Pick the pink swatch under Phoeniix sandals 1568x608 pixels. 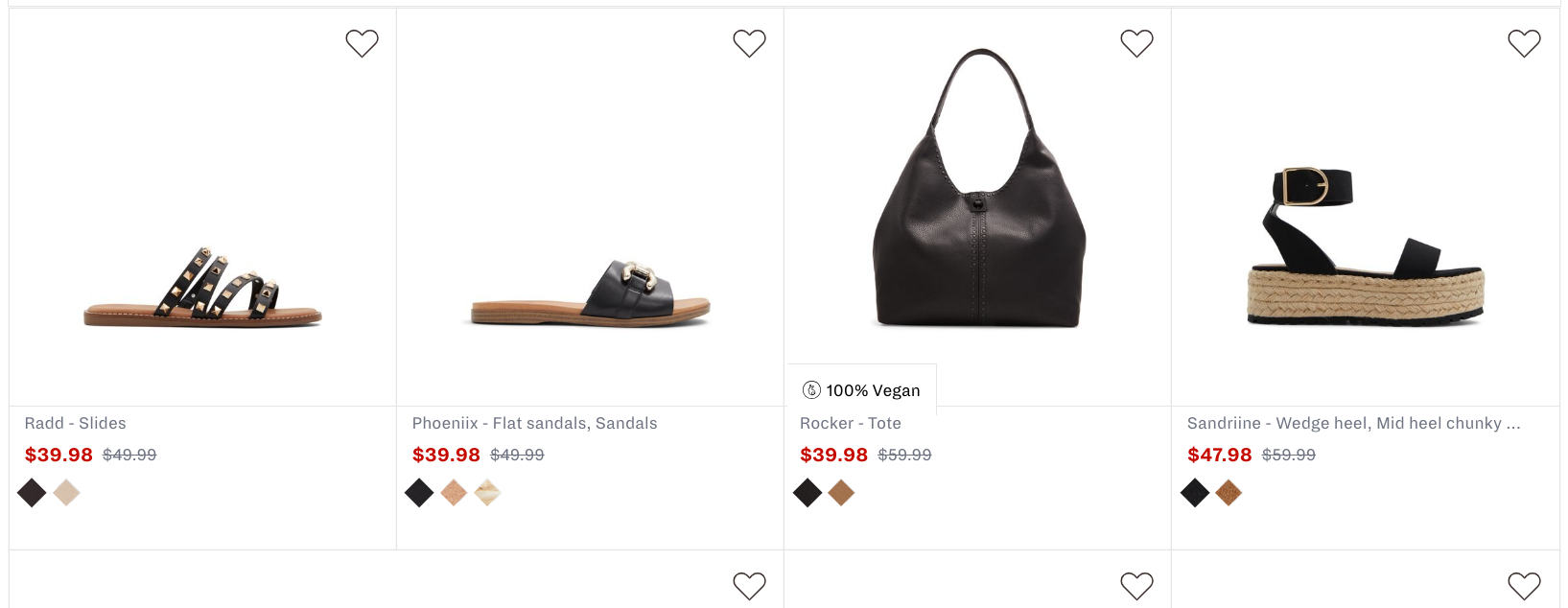[x=454, y=493]
